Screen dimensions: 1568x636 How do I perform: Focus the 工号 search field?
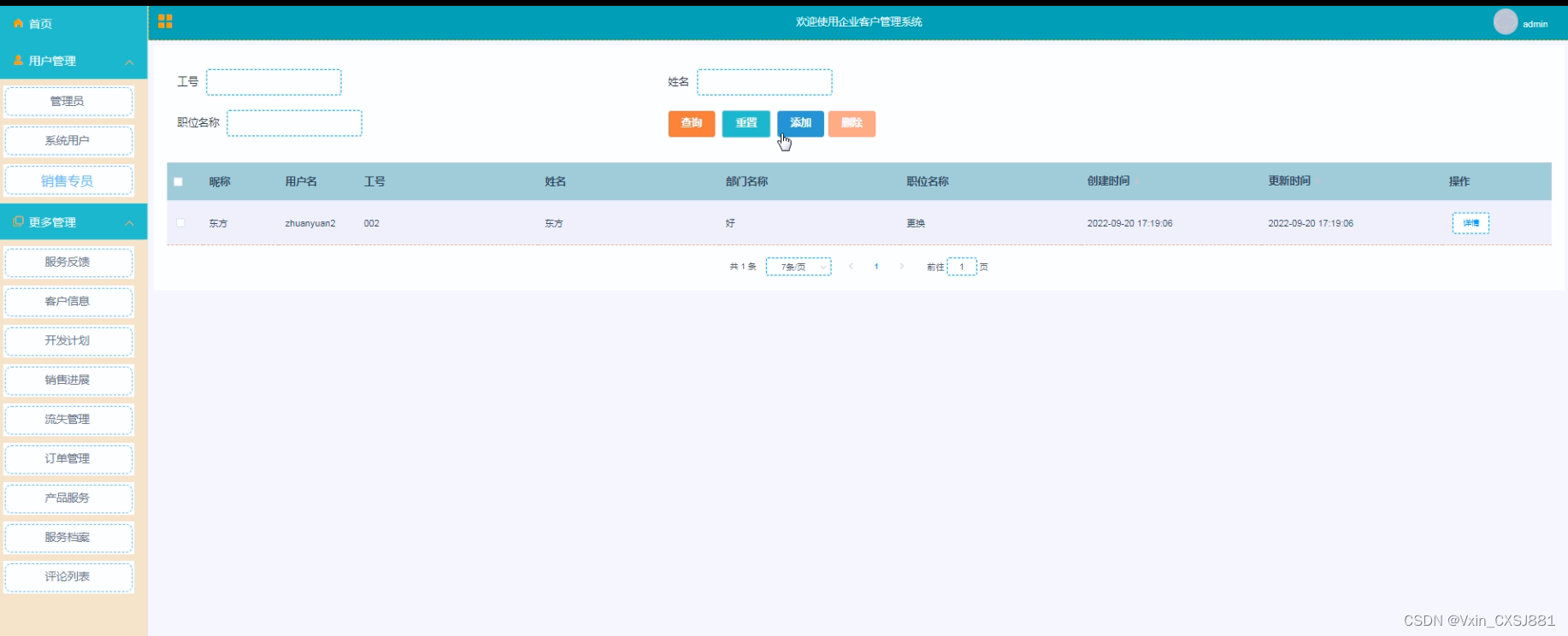point(274,82)
